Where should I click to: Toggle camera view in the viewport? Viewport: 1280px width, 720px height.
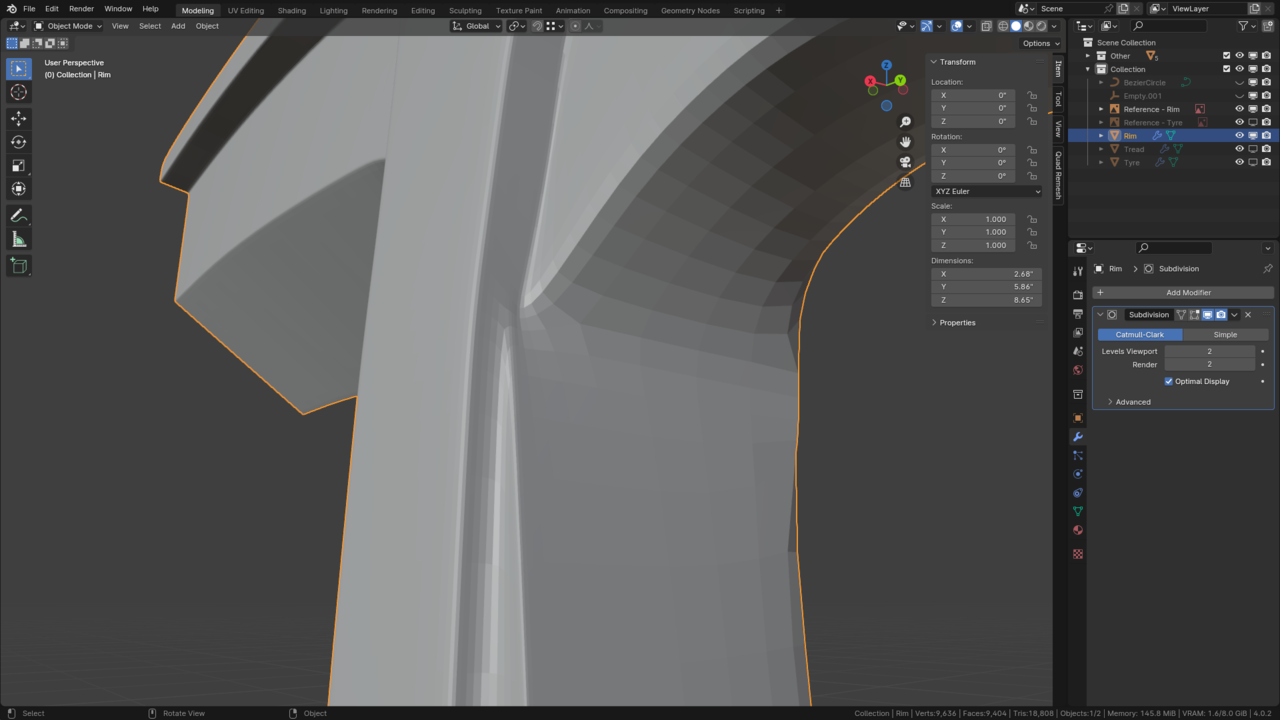[905, 162]
